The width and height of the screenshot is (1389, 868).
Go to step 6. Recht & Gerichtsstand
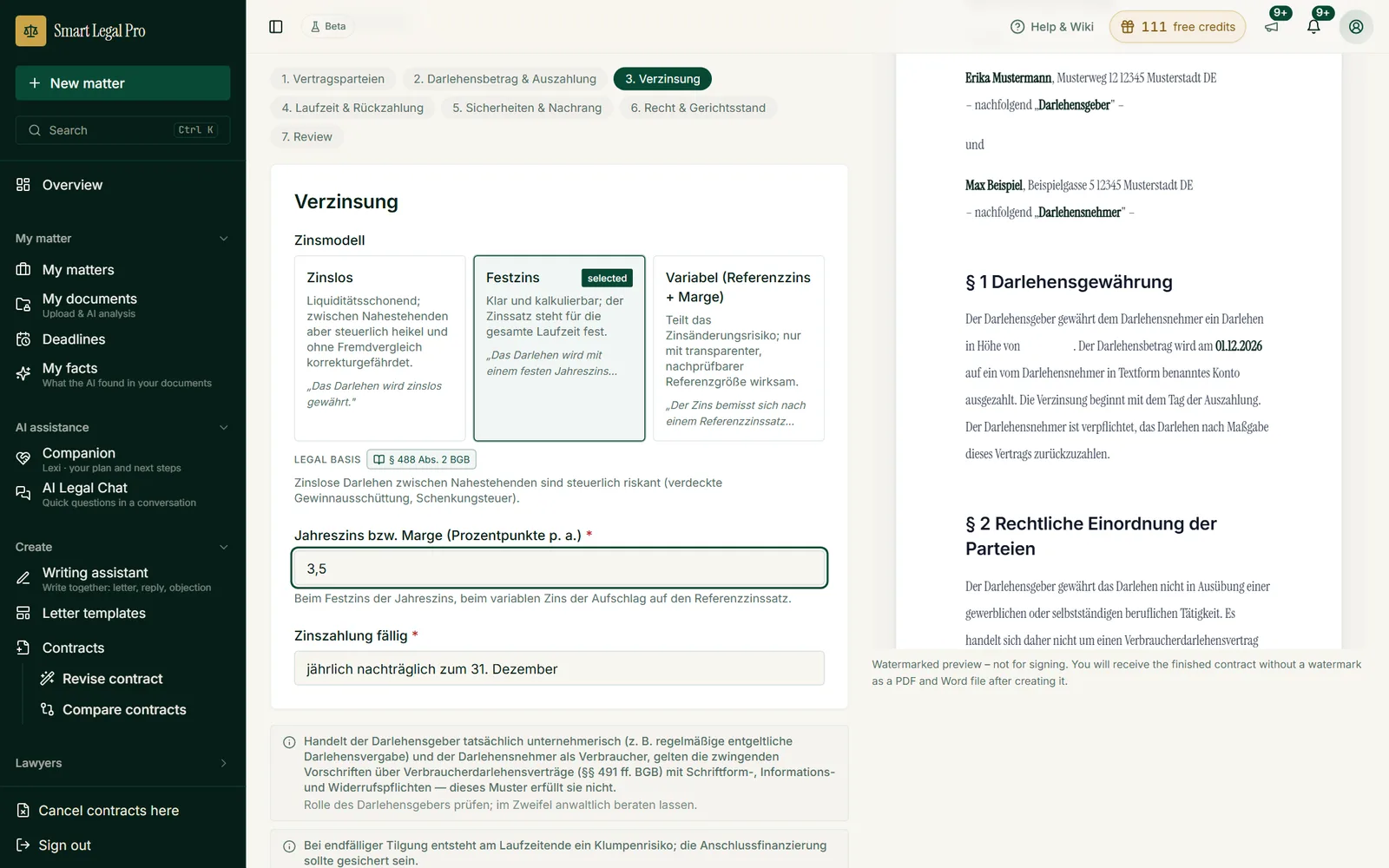698,108
